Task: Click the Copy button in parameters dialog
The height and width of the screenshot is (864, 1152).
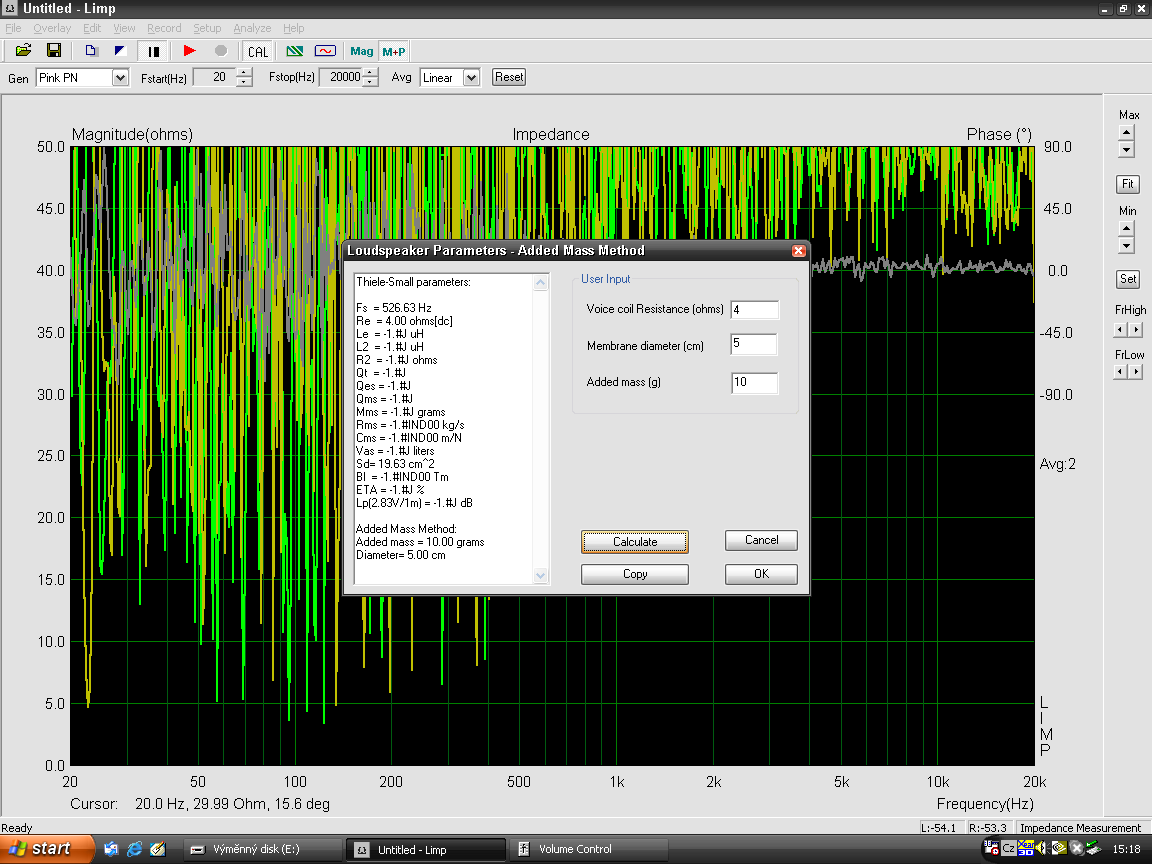Action: (x=634, y=574)
